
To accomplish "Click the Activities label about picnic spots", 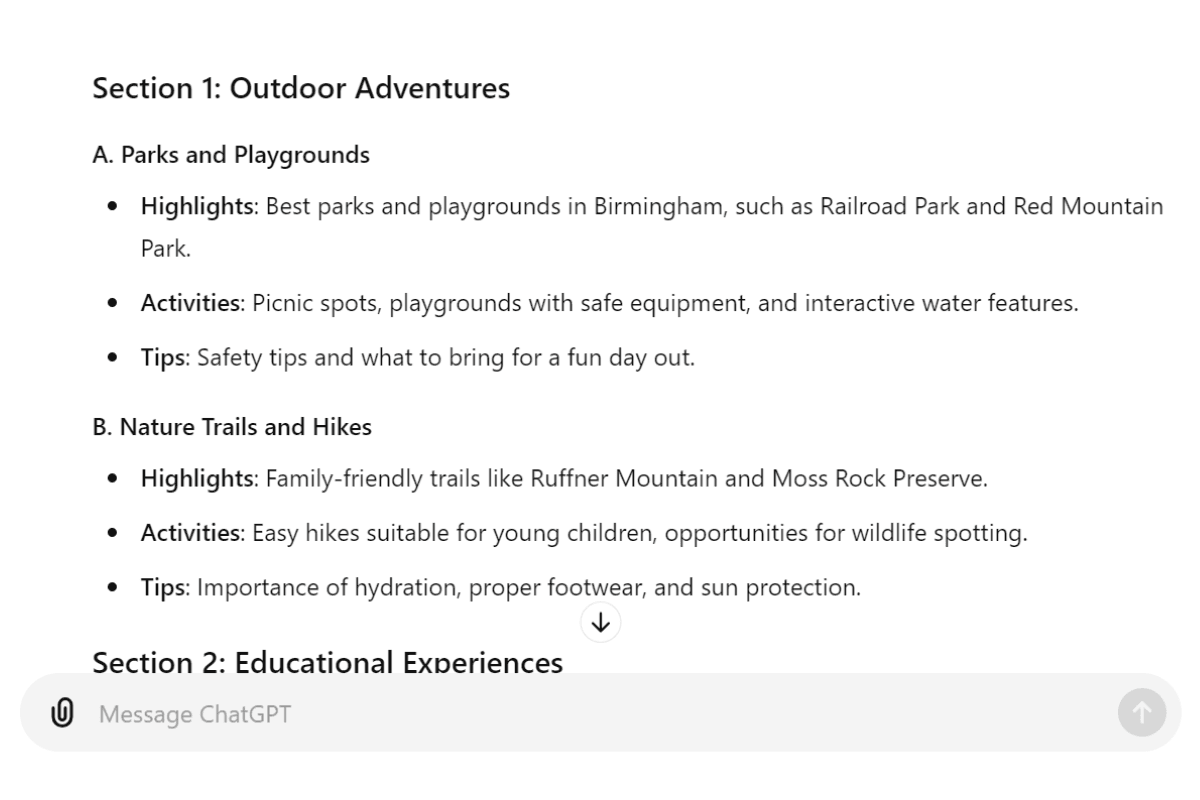I will click(x=191, y=303).
